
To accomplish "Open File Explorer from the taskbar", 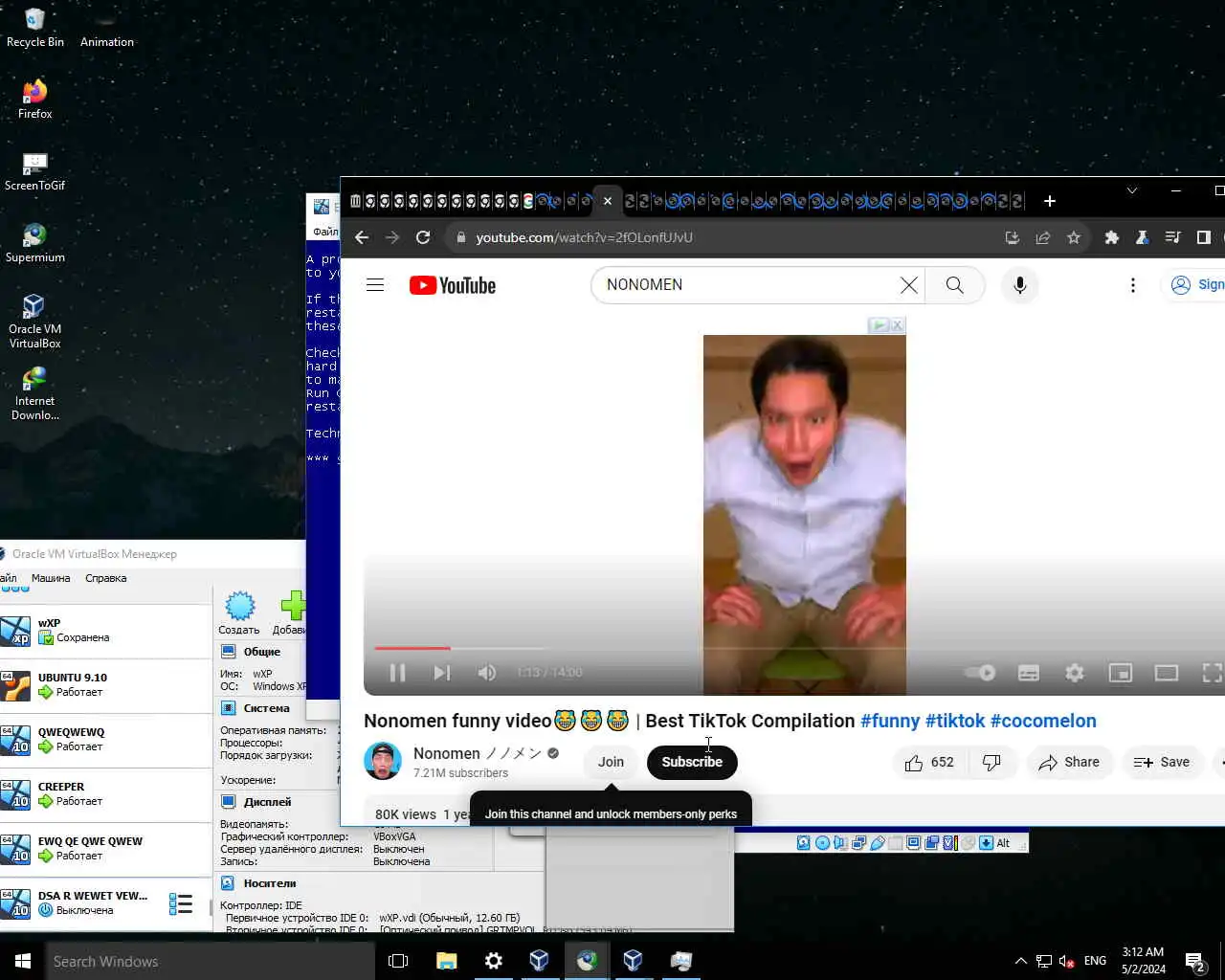I will tap(446, 961).
